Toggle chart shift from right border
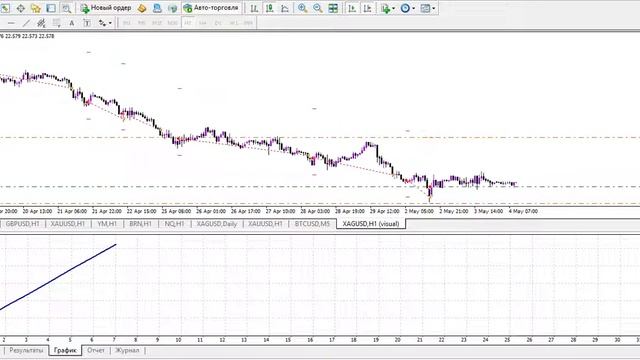The image size is (640, 360). coord(367,8)
